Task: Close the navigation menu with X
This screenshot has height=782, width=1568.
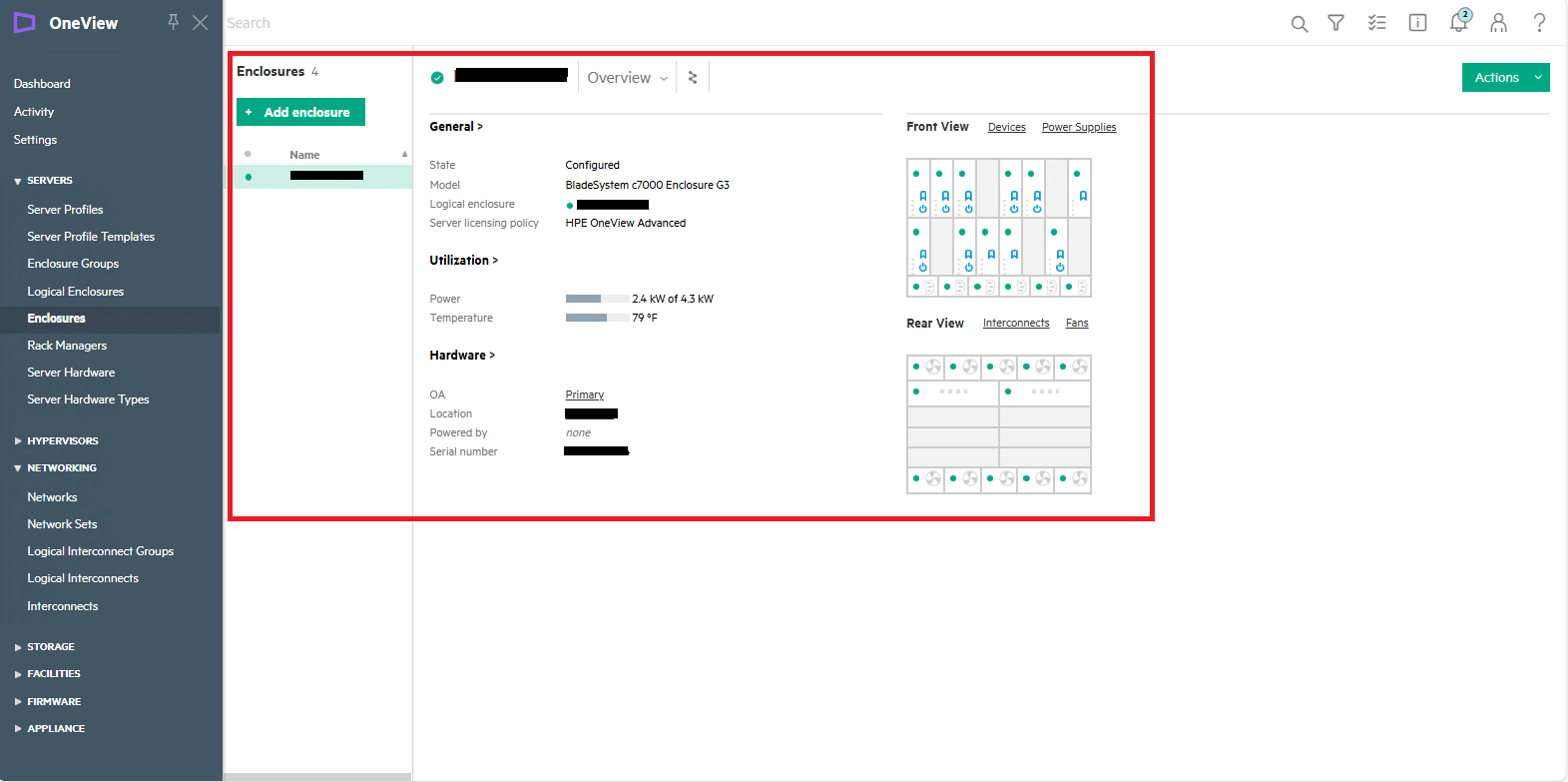Action: click(x=201, y=22)
